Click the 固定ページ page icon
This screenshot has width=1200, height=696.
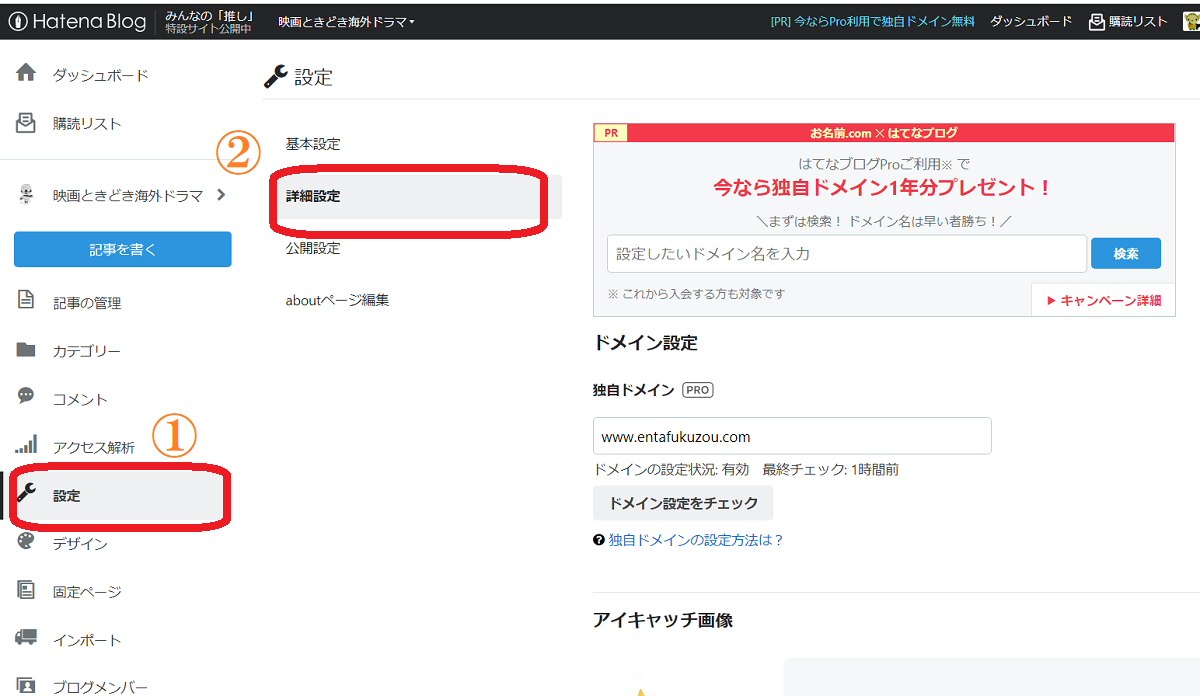tap(27, 590)
